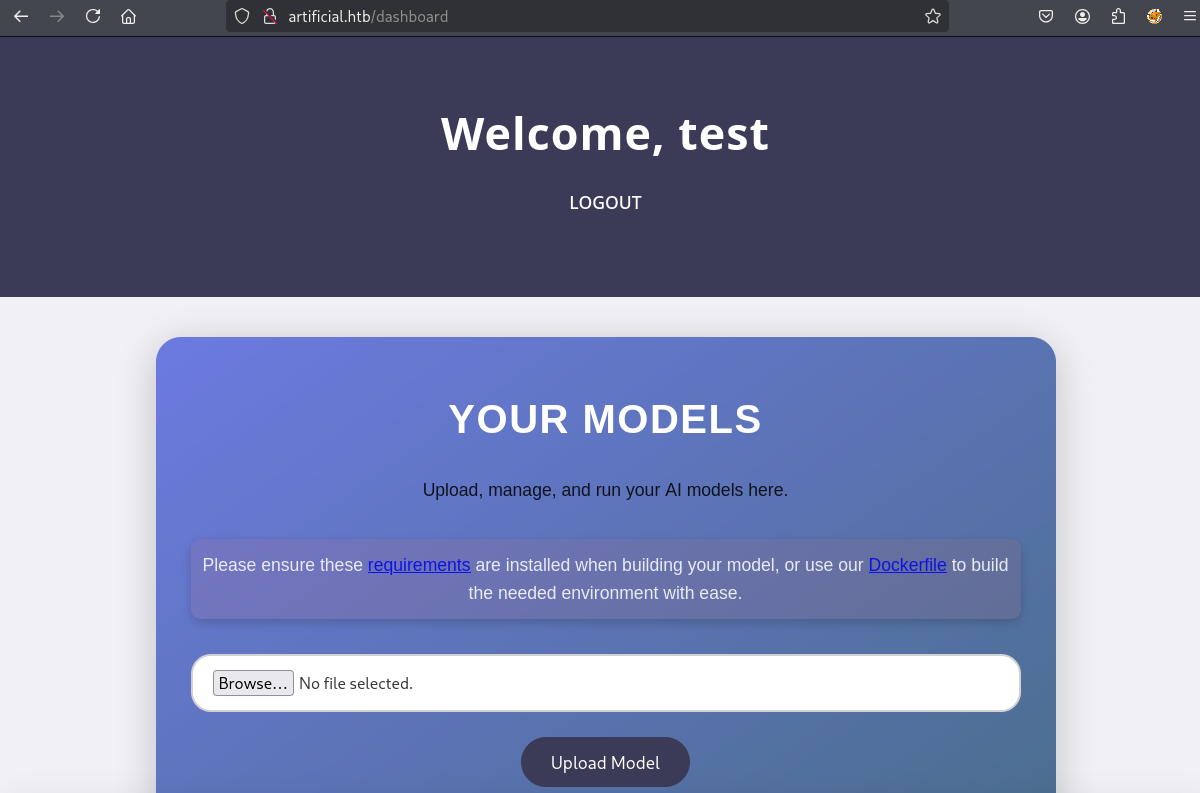
Task: Go to the browser home page
Action: 128,16
